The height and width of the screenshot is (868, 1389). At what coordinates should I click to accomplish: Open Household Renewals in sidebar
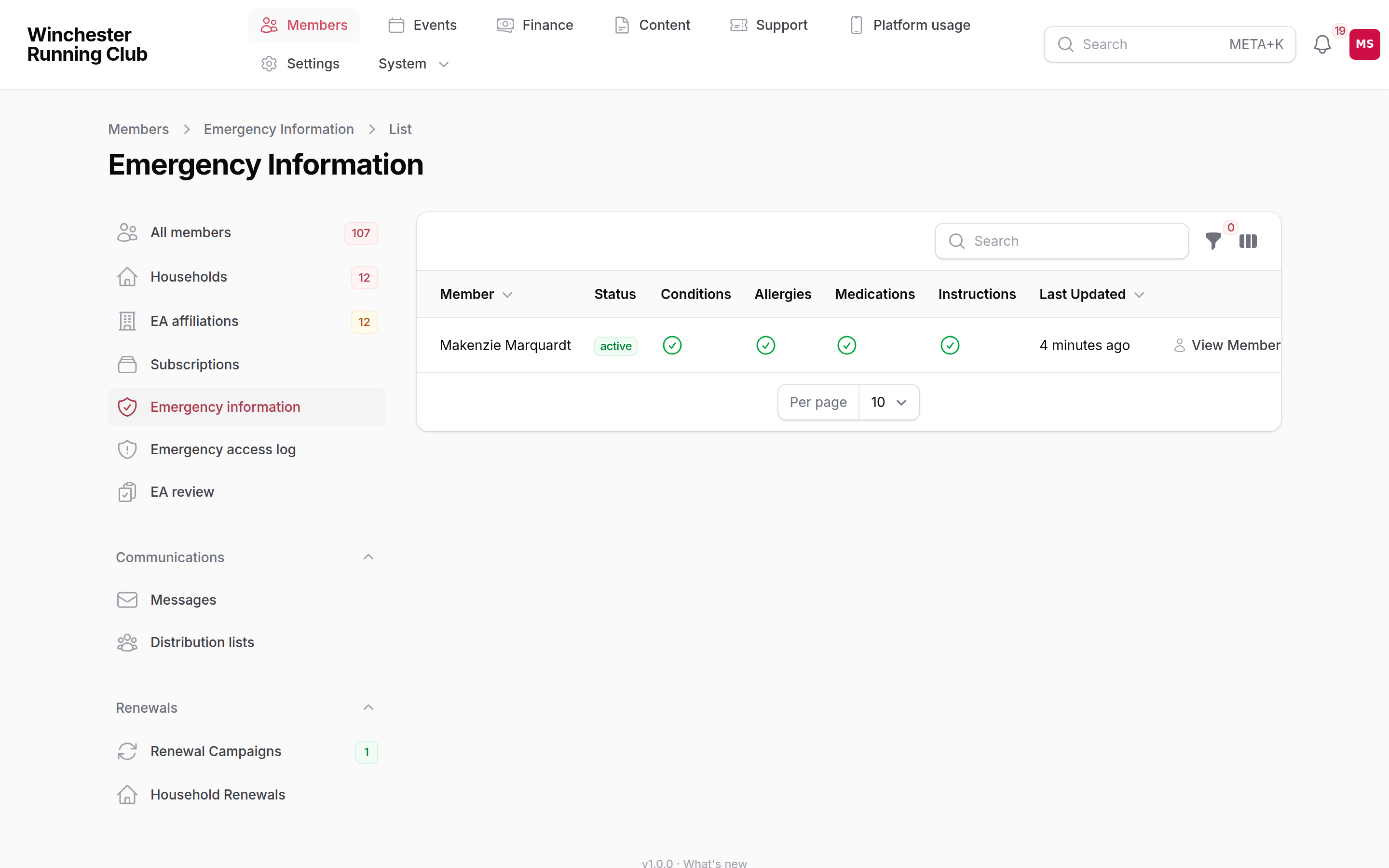(x=247, y=795)
